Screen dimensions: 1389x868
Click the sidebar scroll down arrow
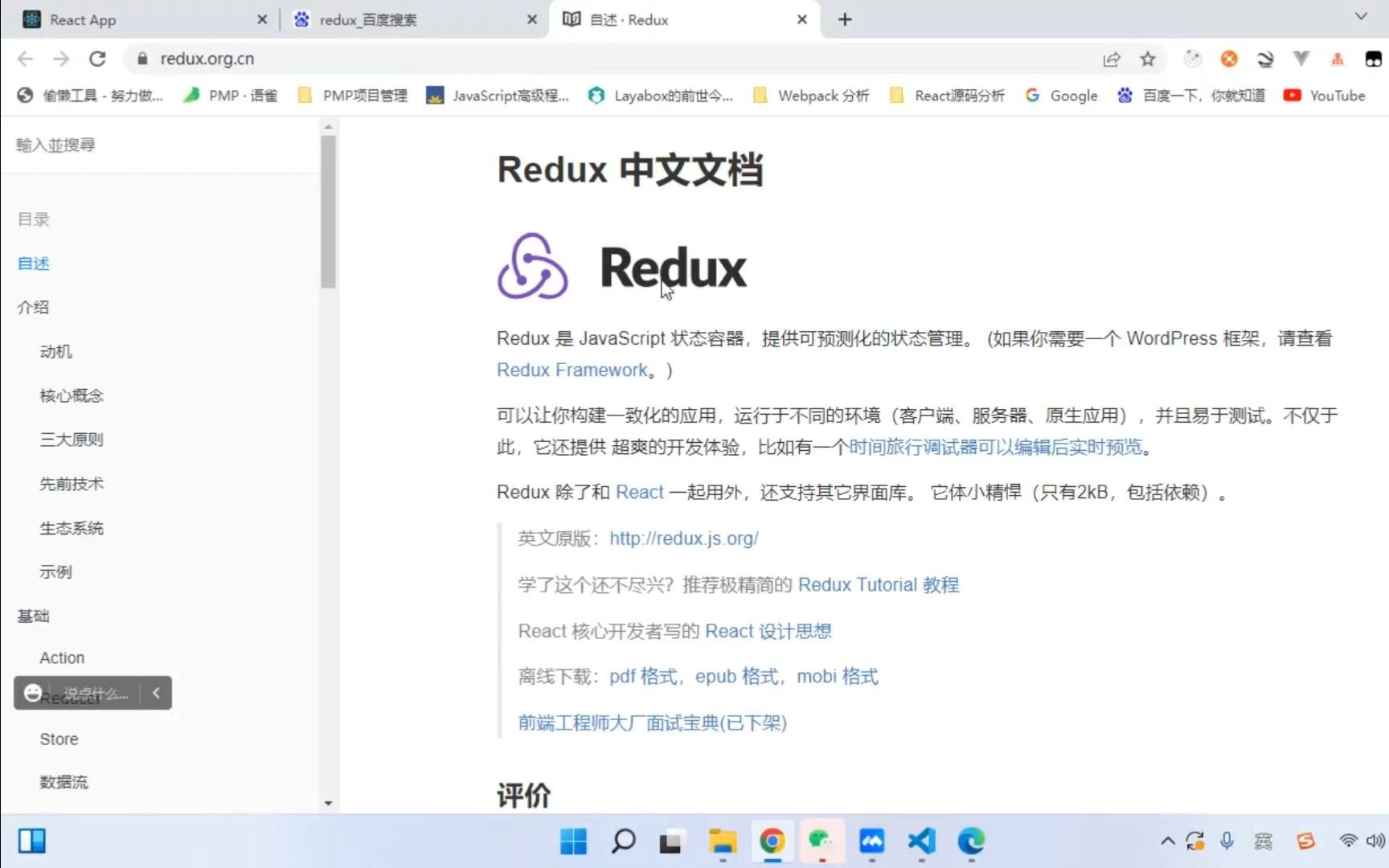328,803
